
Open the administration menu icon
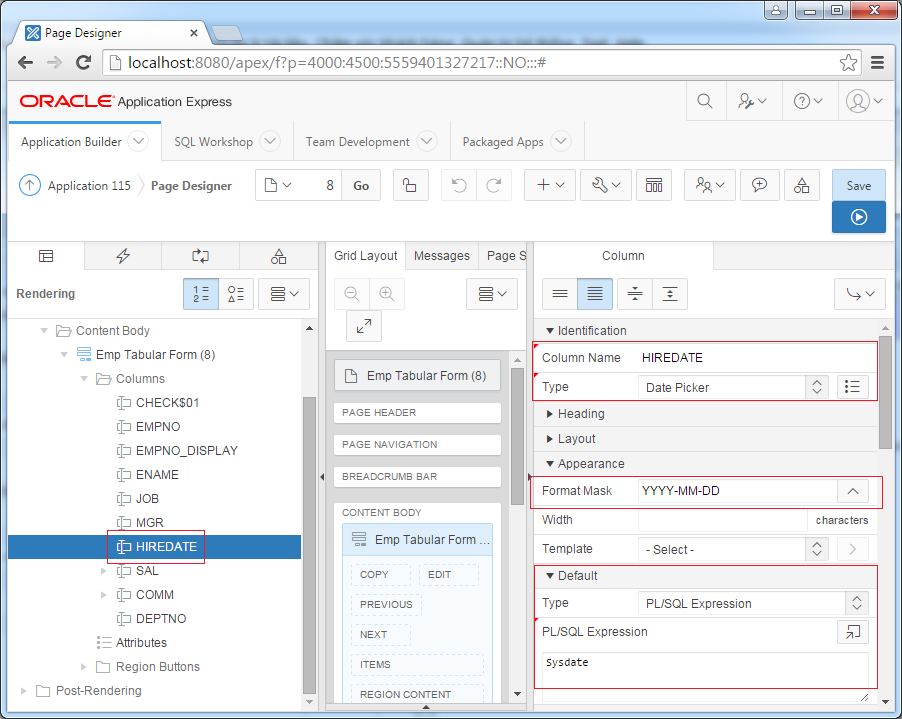752,101
